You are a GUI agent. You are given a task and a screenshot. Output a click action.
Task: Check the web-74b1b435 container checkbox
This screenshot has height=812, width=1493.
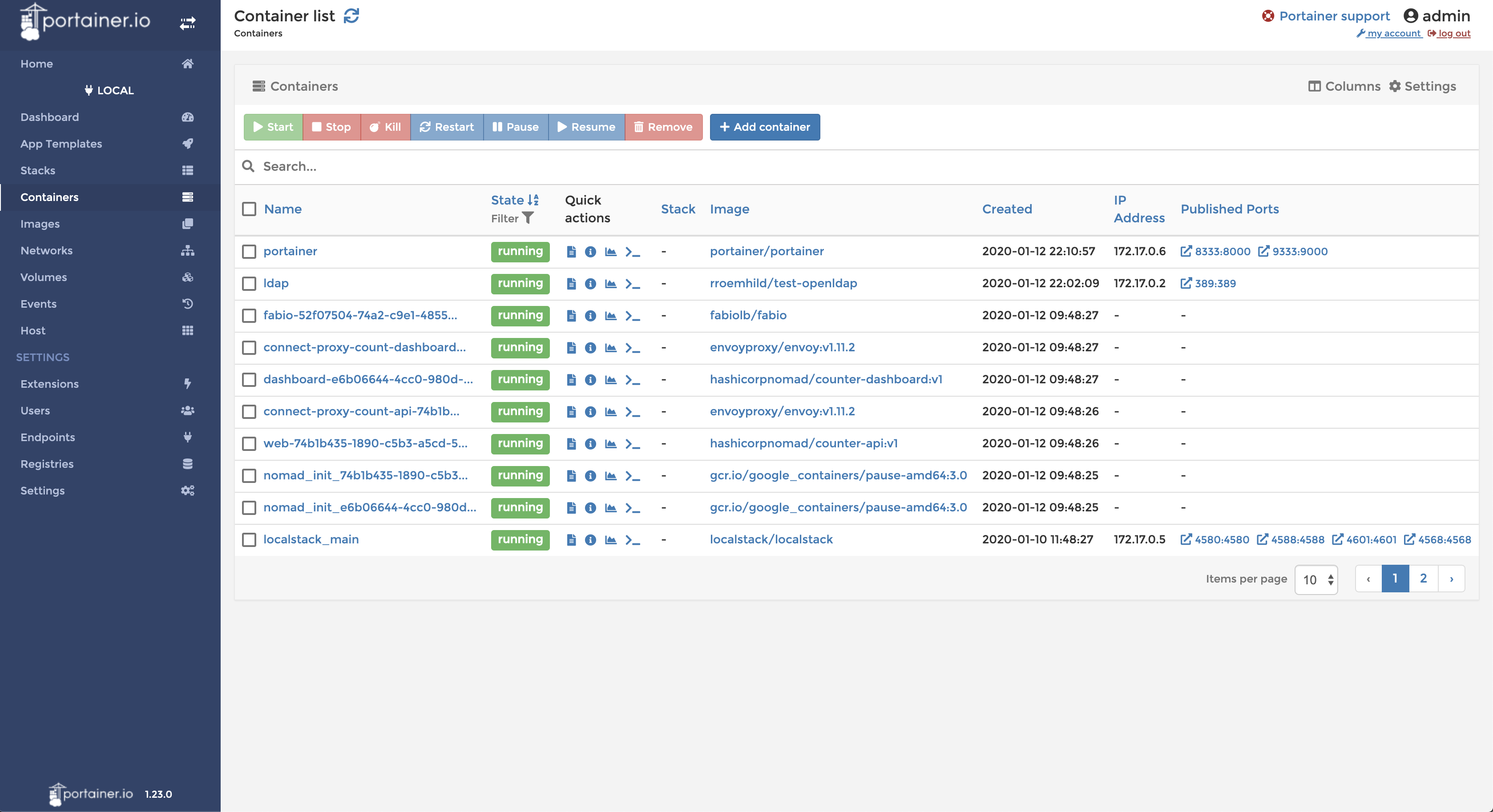pyautogui.click(x=249, y=444)
